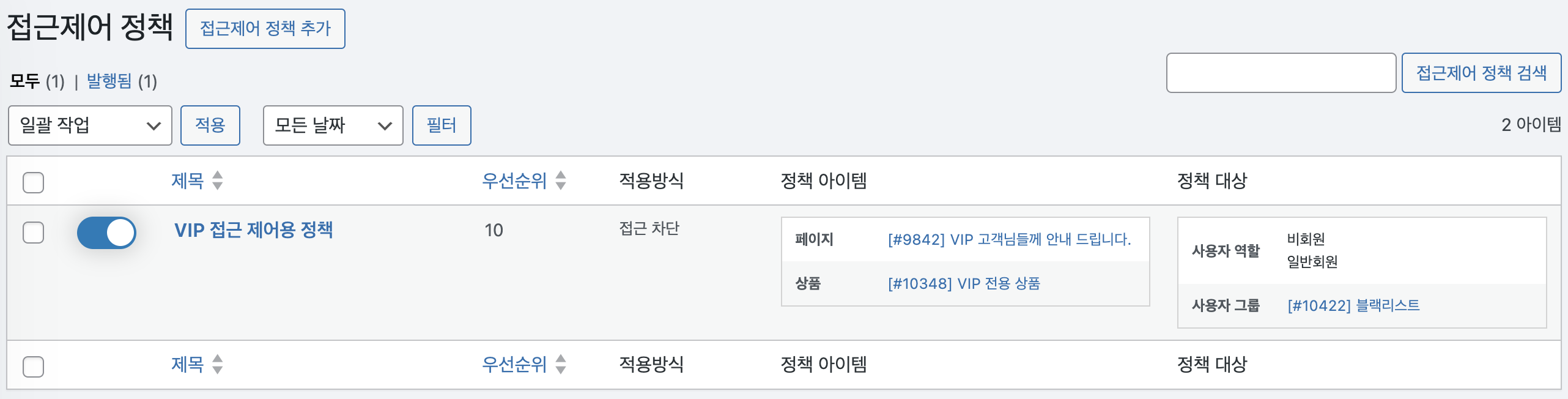
Task: Open the VIP 접근 제어용 정책 title link
Action: 253,230
